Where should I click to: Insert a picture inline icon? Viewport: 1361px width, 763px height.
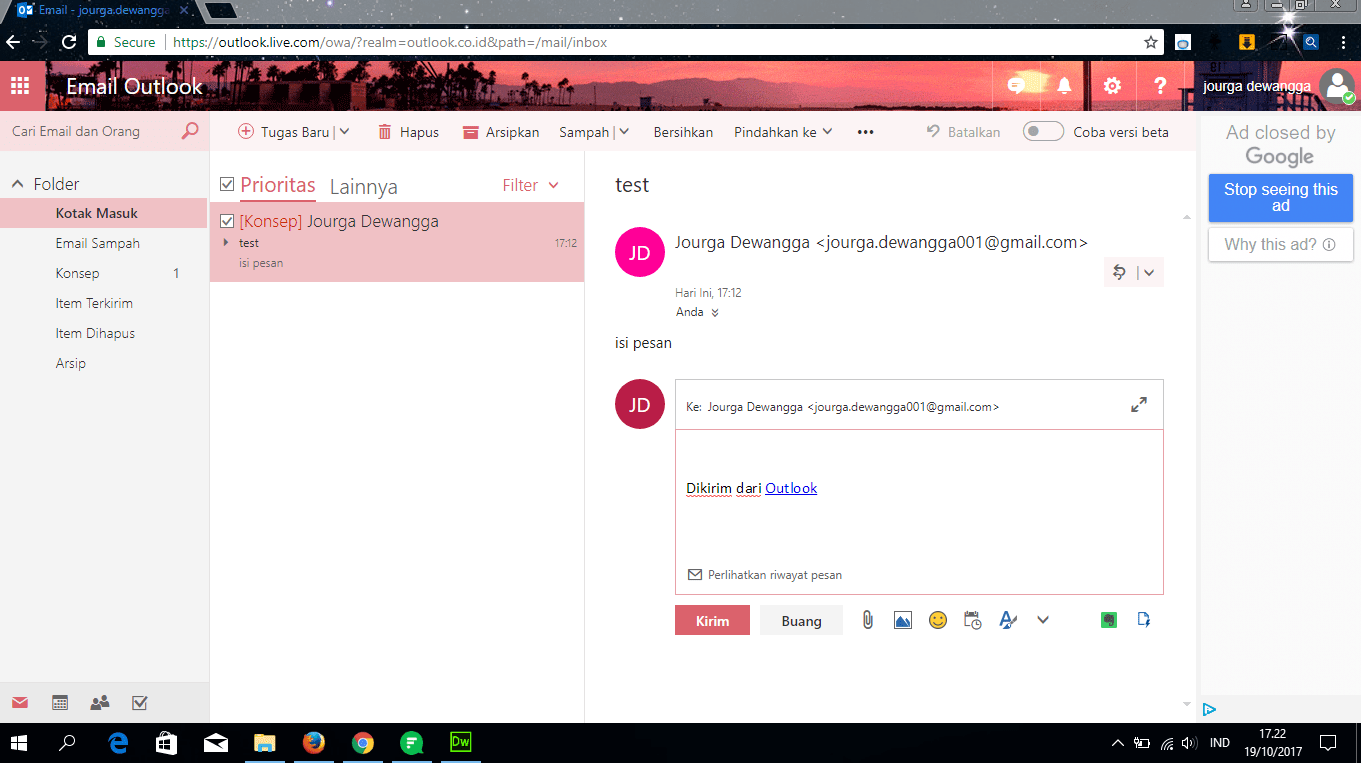903,620
